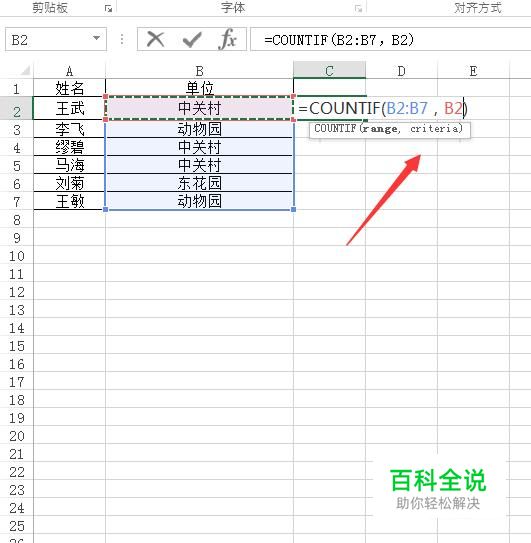Viewport: 531px width, 543px height.
Task: Select row 15 header
Action: [17, 346]
